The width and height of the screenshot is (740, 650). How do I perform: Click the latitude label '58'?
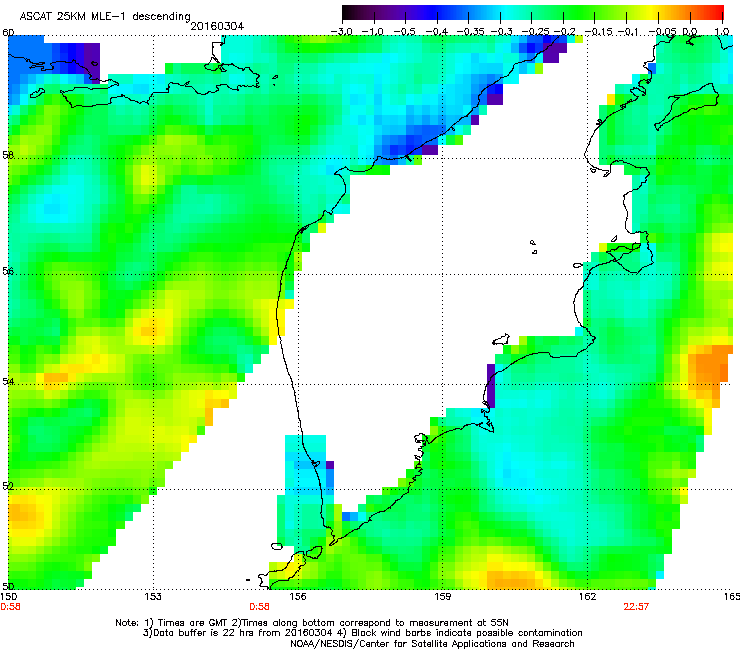[8, 155]
